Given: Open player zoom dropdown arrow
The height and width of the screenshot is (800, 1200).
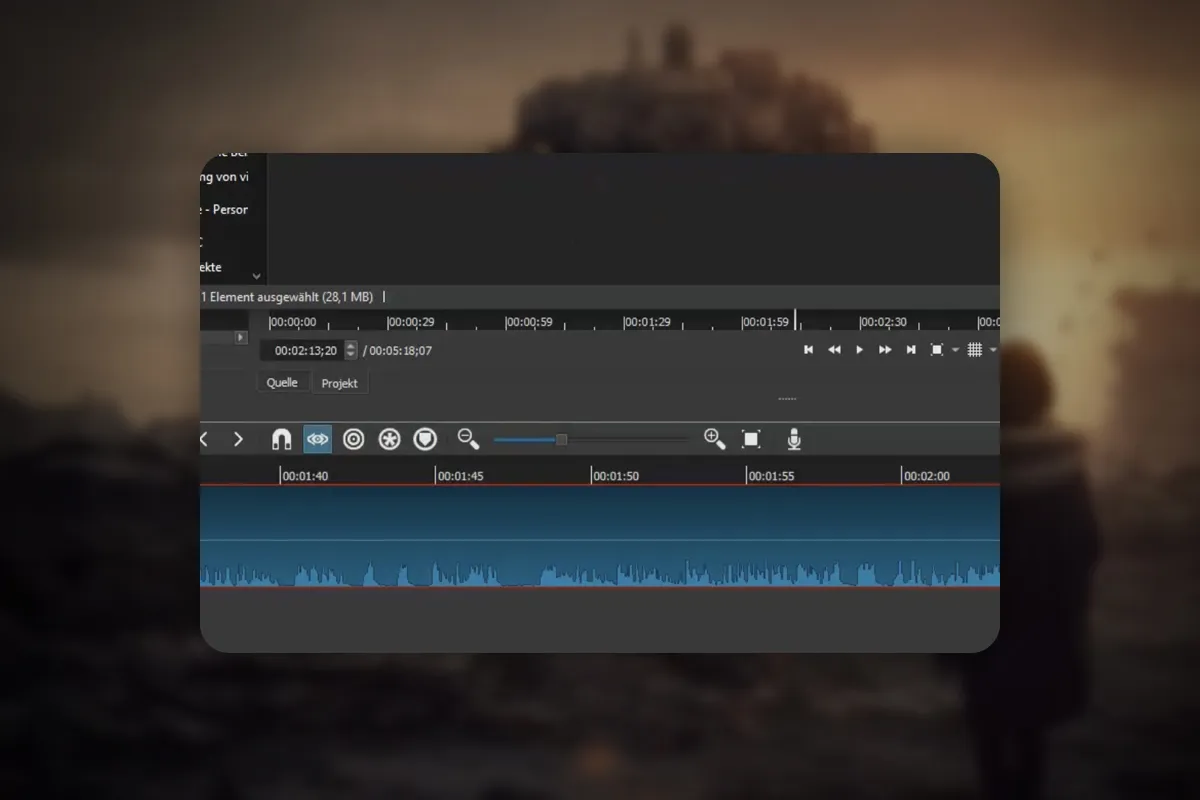Looking at the screenshot, I should 955,351.
